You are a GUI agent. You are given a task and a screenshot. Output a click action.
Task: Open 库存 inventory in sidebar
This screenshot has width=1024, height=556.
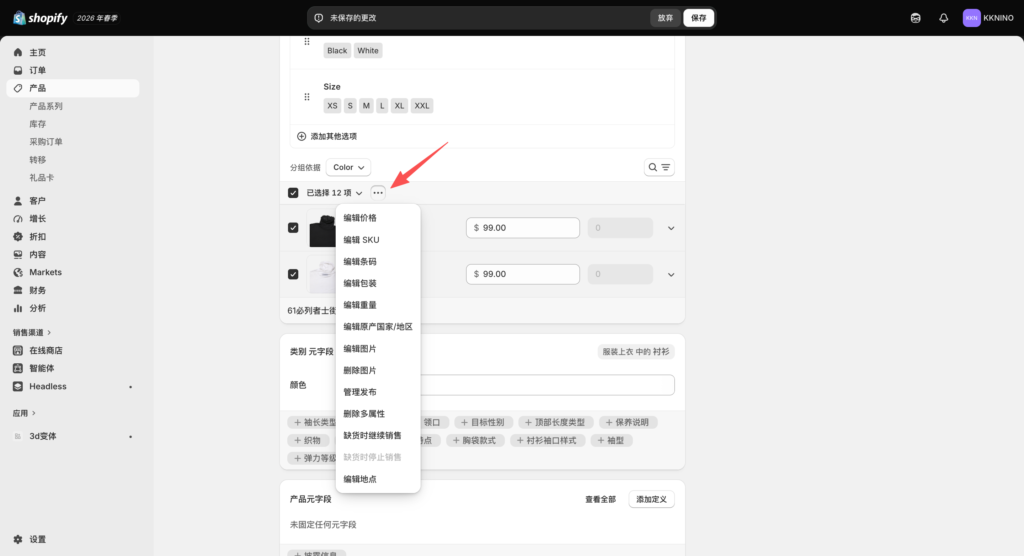coord(38,124)
